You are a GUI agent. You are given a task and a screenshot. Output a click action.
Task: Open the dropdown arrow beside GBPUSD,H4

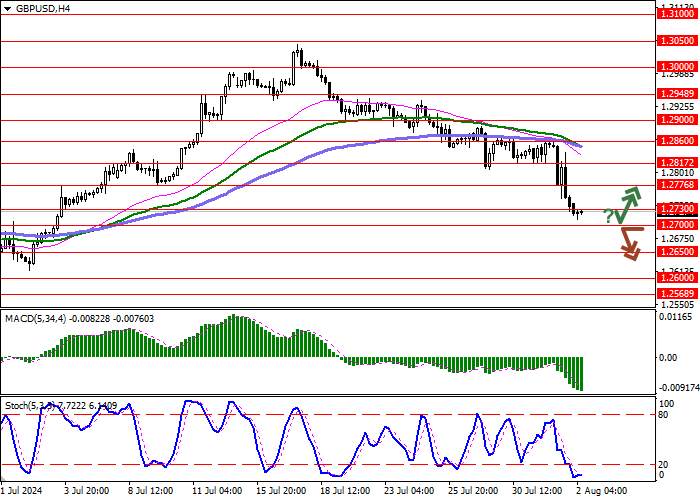click(x=8, y=8)
